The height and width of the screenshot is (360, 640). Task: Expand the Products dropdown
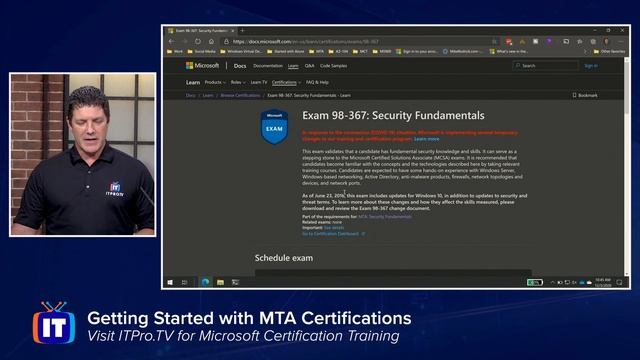pos(215,82)
